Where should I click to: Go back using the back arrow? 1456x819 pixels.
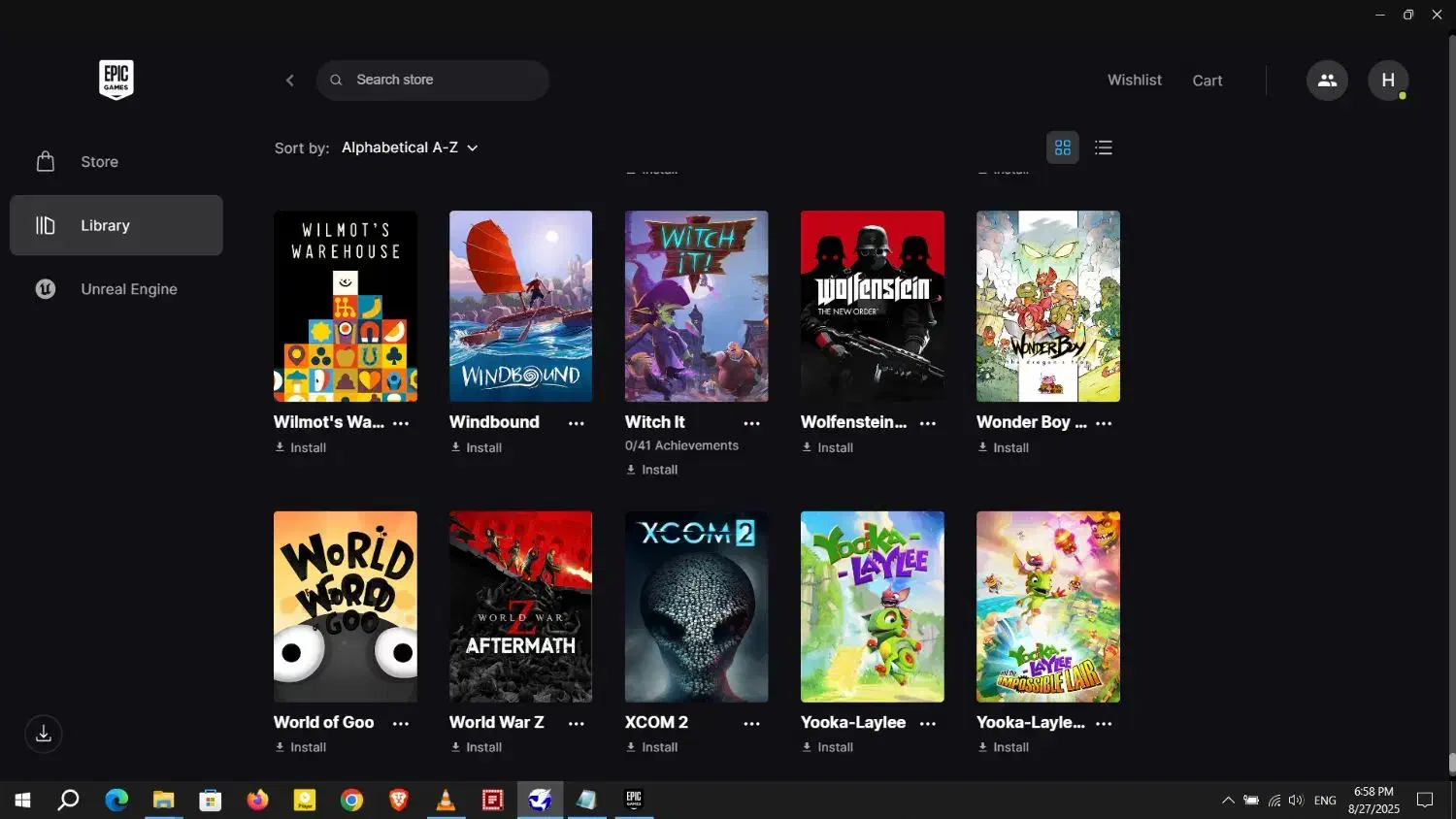289,81
